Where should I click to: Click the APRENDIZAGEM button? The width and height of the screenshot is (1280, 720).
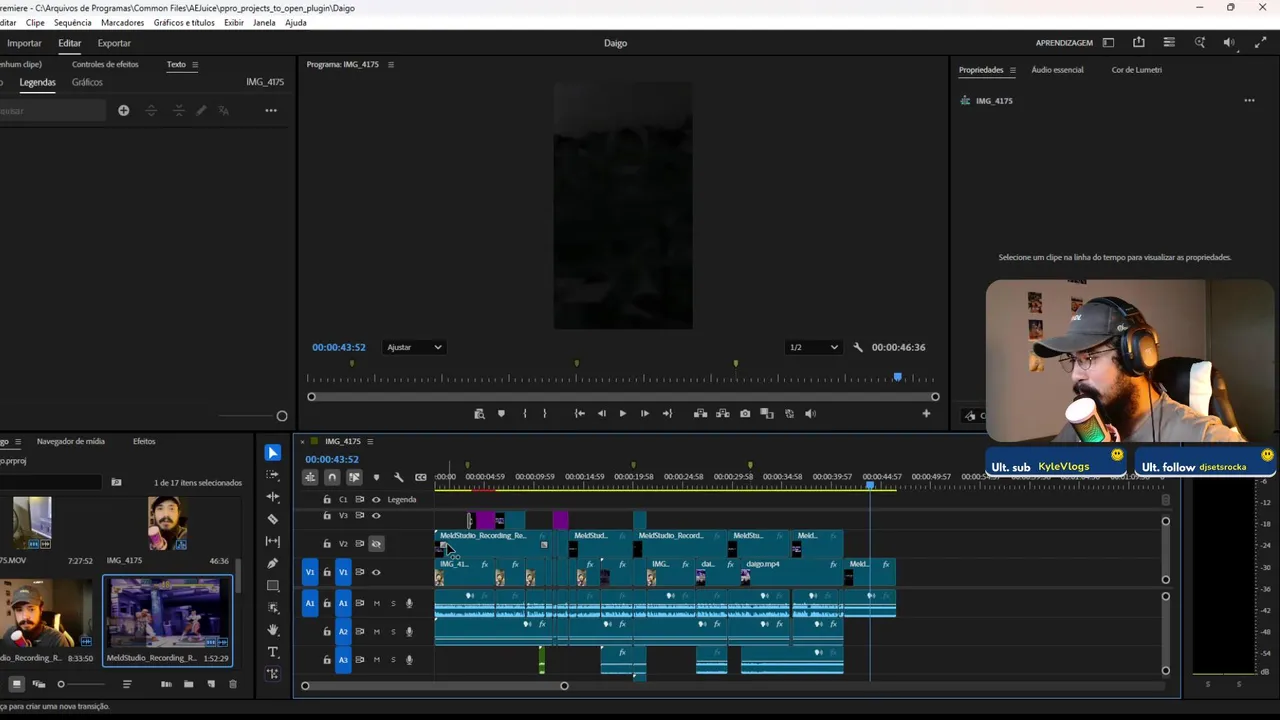pyautogui.click(x=1064, y=43)
